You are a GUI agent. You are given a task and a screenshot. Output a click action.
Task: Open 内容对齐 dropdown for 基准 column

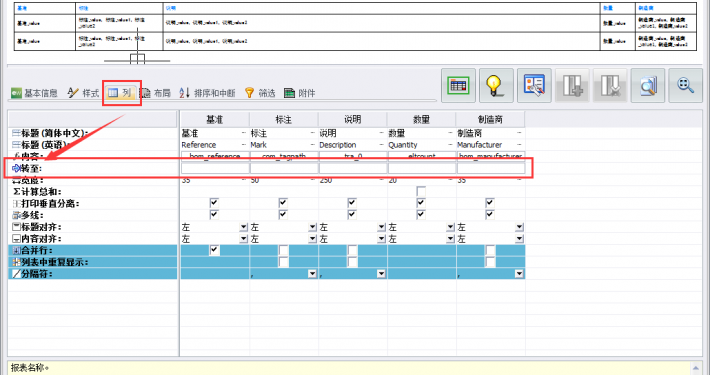click(244, 239)
